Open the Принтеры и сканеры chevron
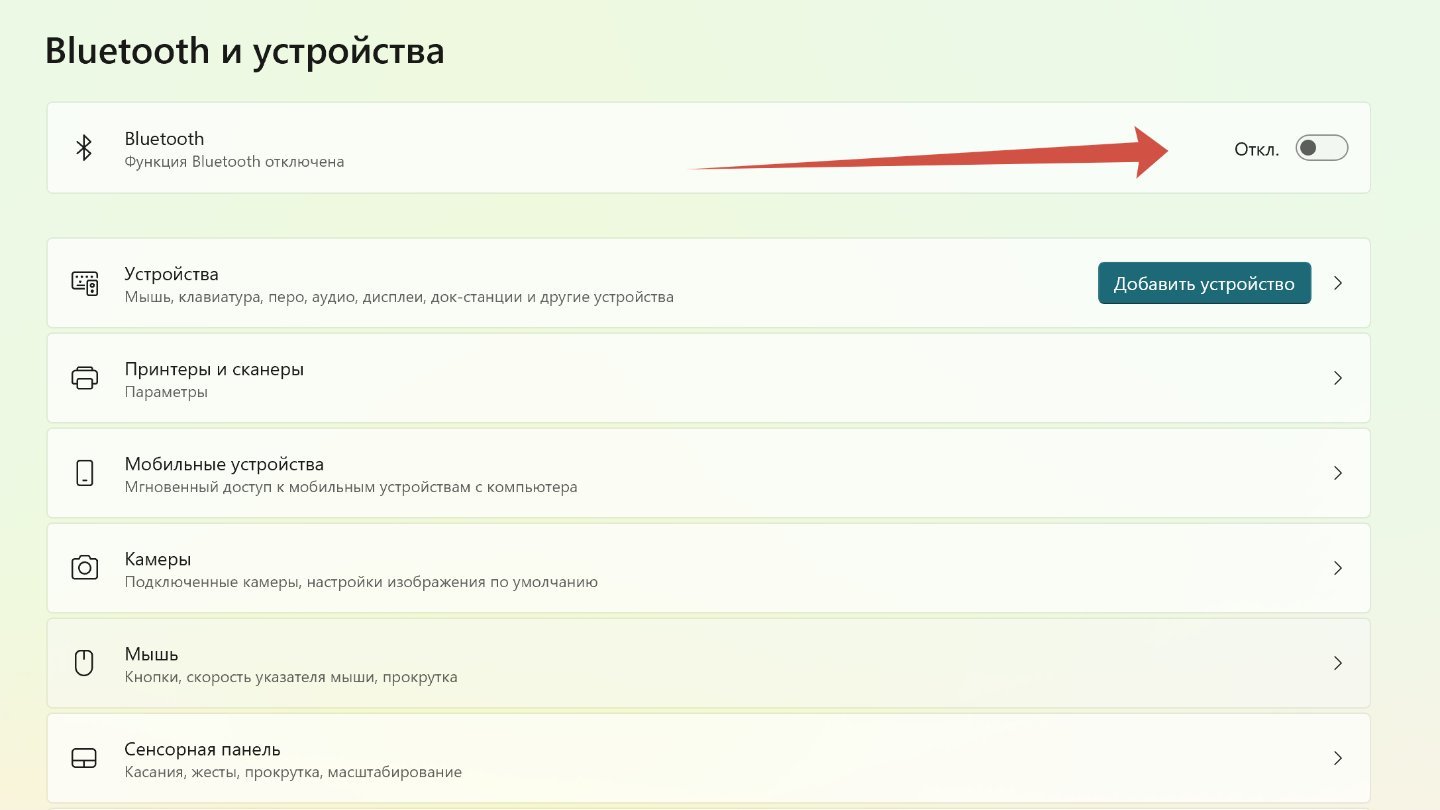Screen dimensions: 1440x810 [1338, 378]
